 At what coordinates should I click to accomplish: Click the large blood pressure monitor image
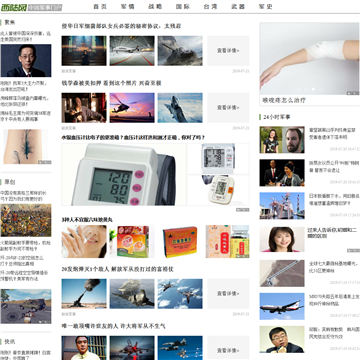124,174
